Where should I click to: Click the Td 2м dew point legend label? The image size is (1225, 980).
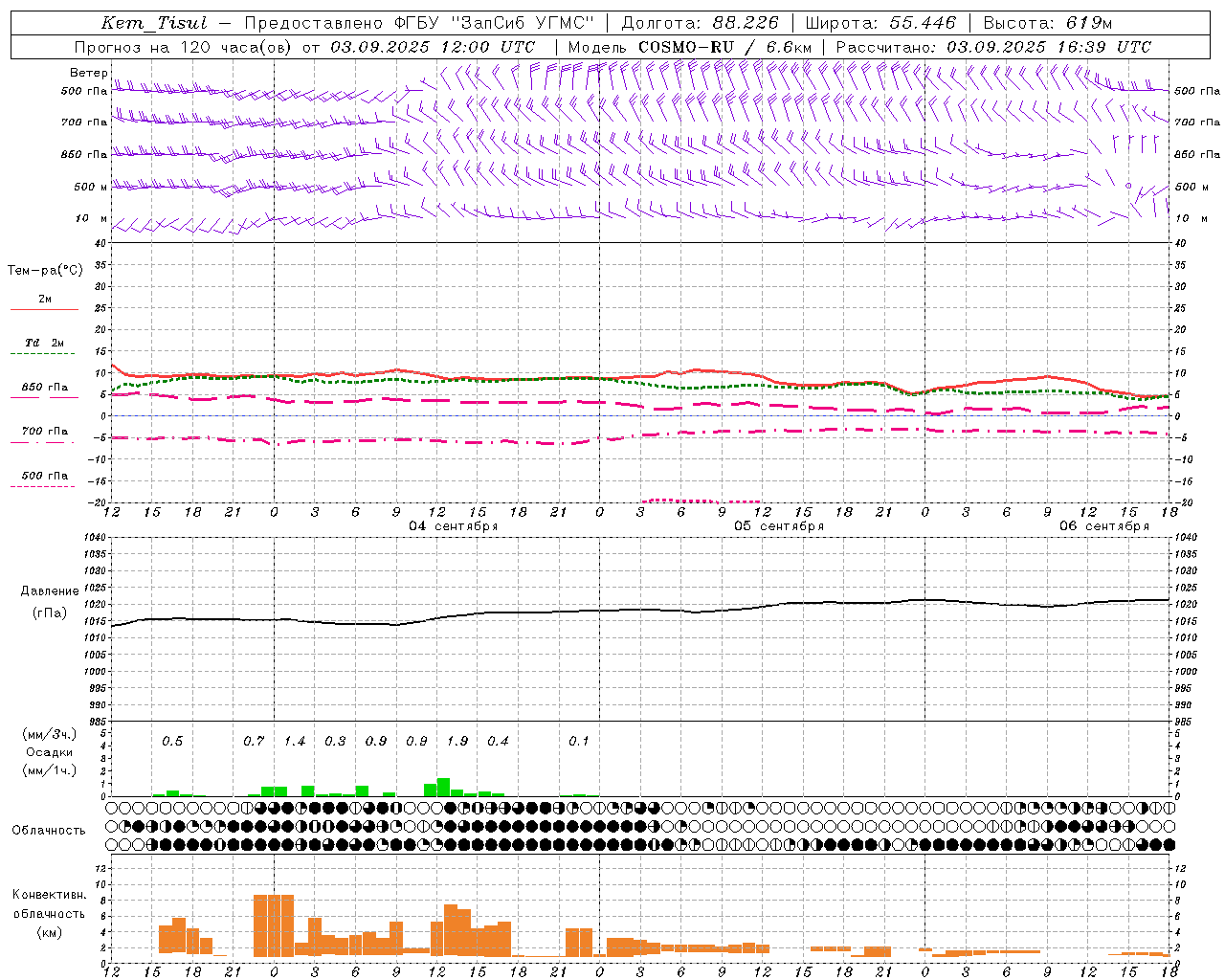click(x=45, y=343)
